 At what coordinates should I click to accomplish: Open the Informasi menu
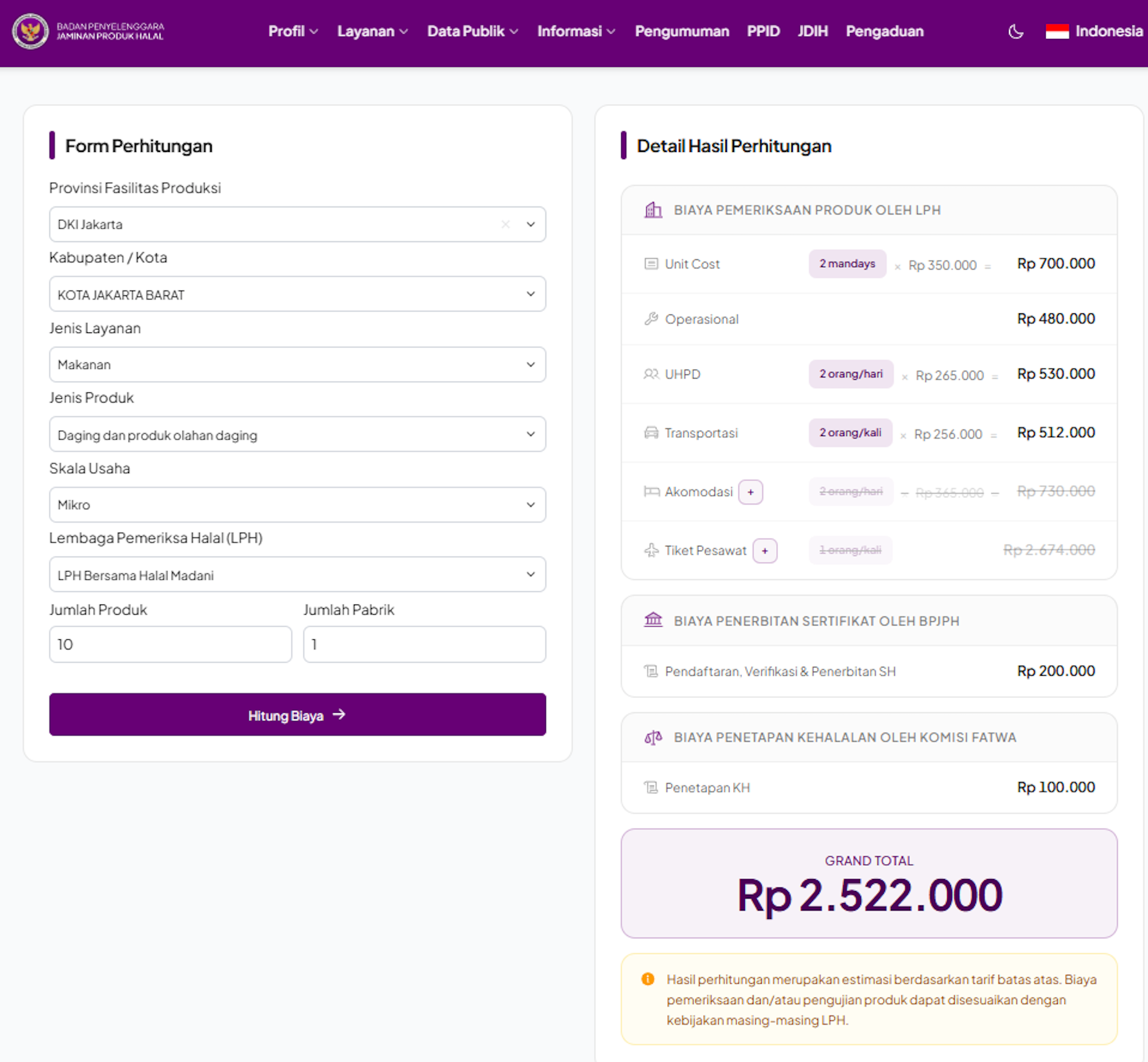pyautogui.click(x=576, y=31)
